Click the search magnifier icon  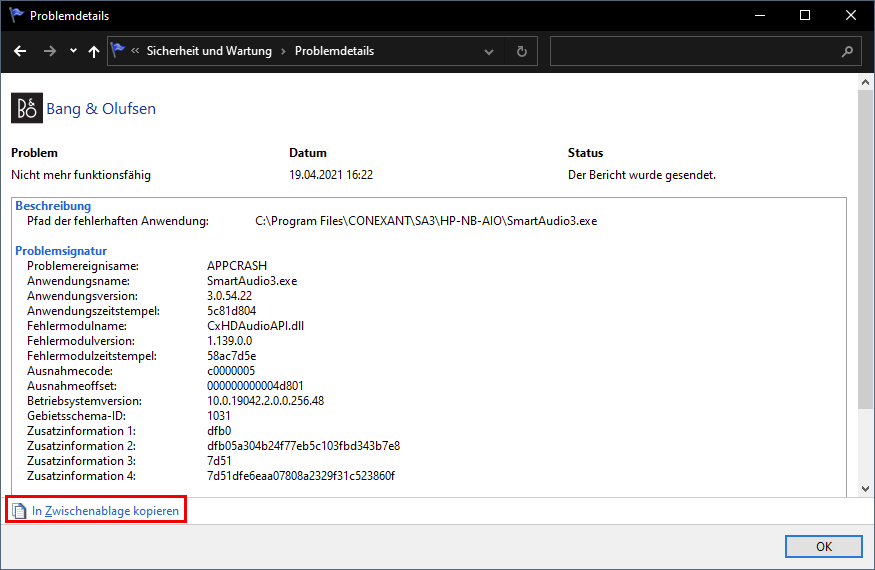847,51
